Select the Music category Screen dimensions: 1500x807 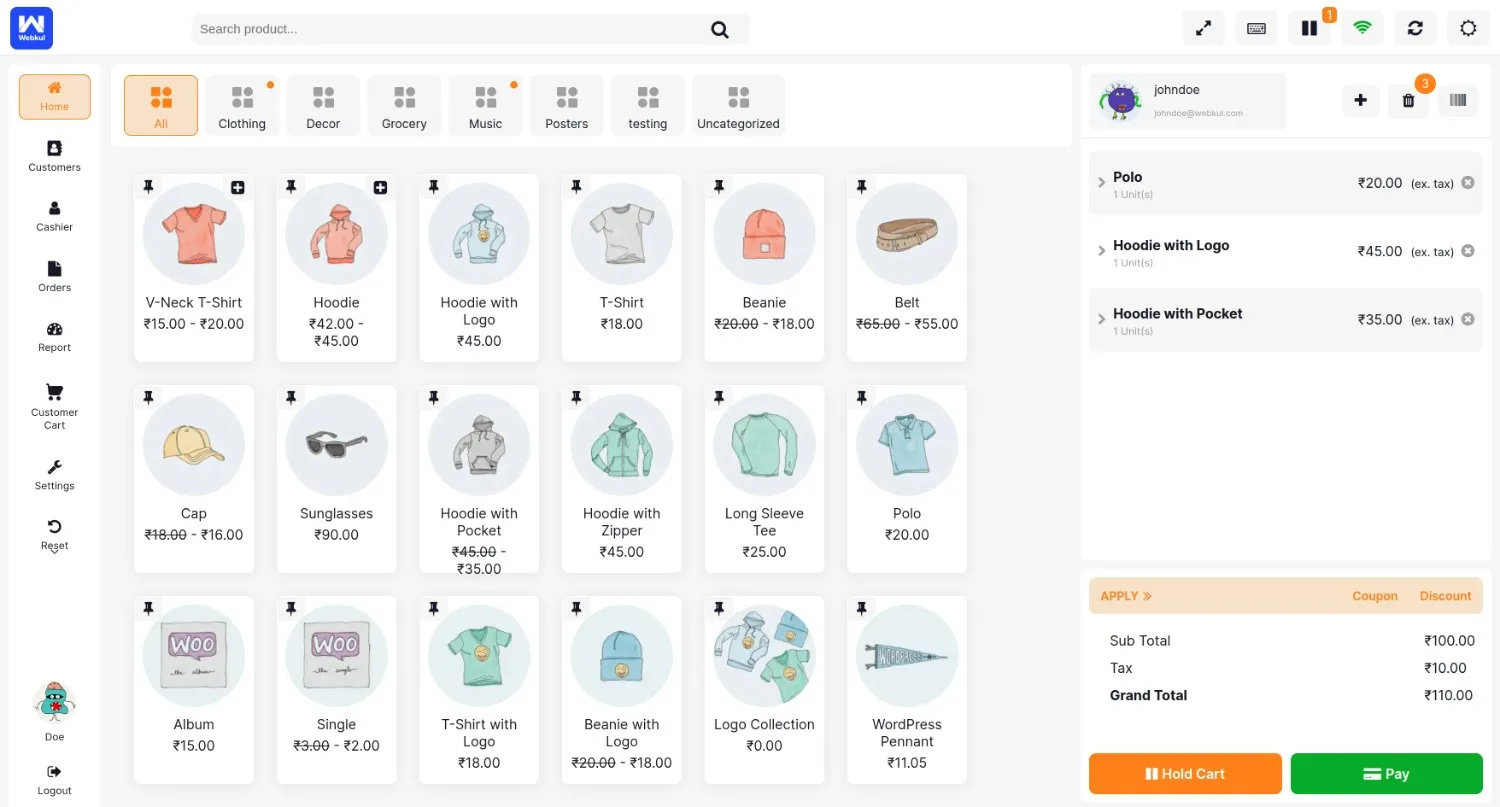[485, 105]
